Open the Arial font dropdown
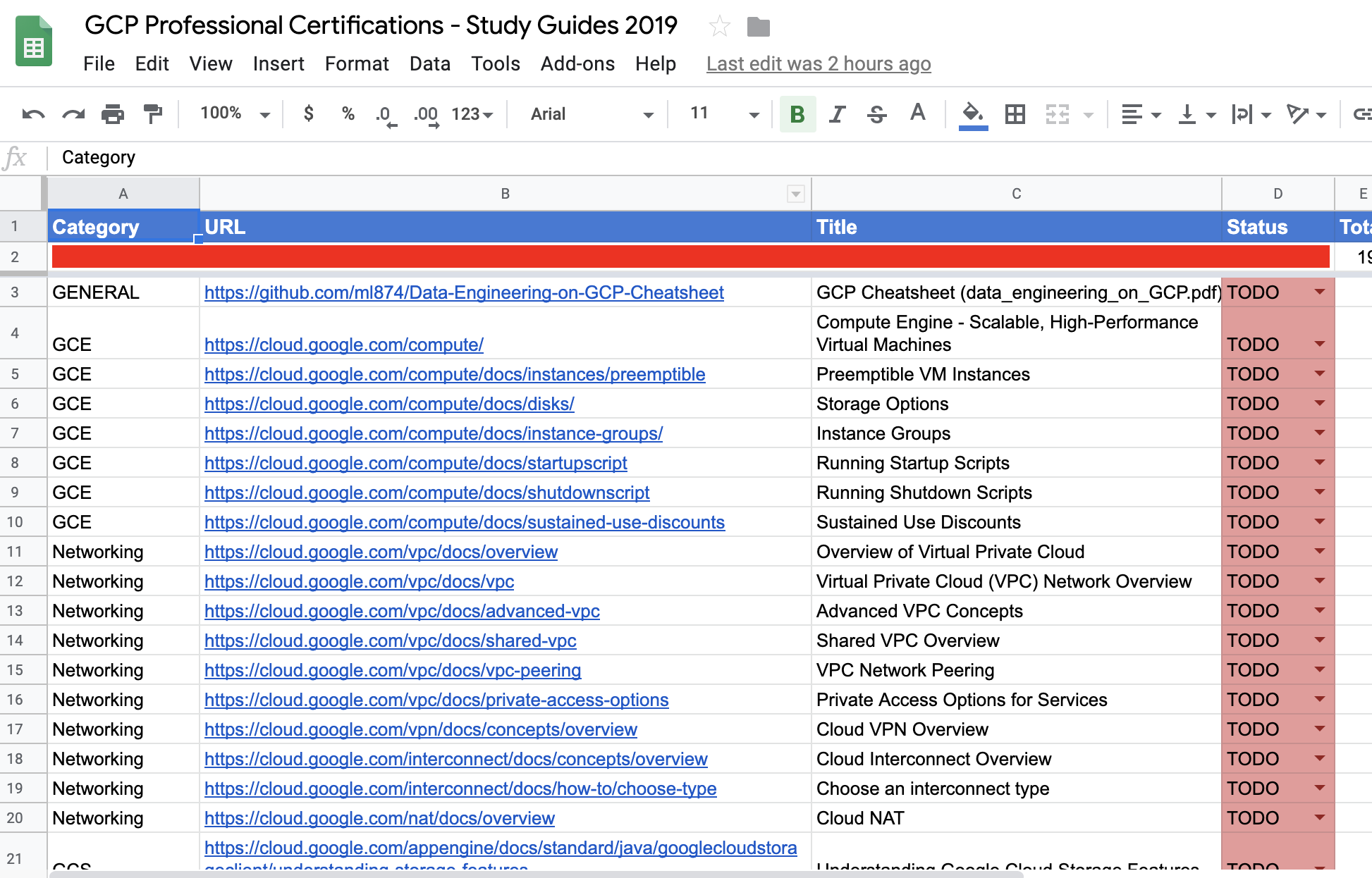Screen dimensions: 1372x878 click(591, 114)
